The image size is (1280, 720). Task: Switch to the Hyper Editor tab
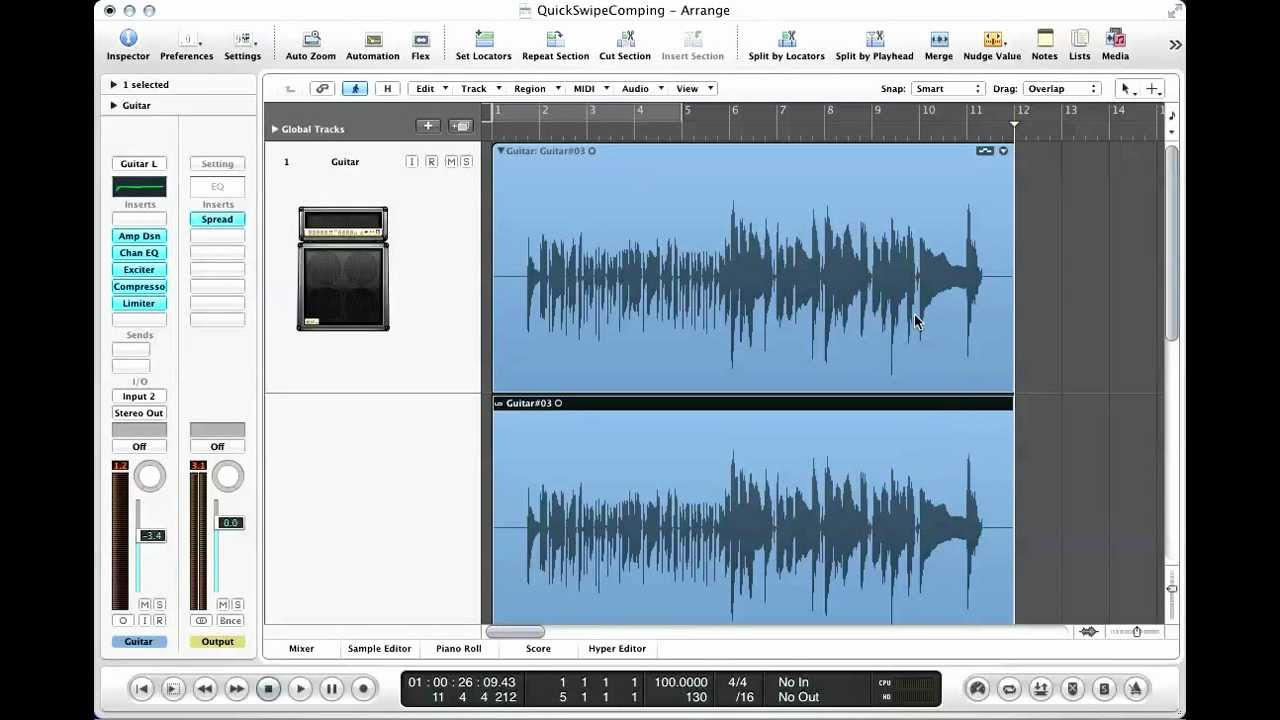(617, 649)
